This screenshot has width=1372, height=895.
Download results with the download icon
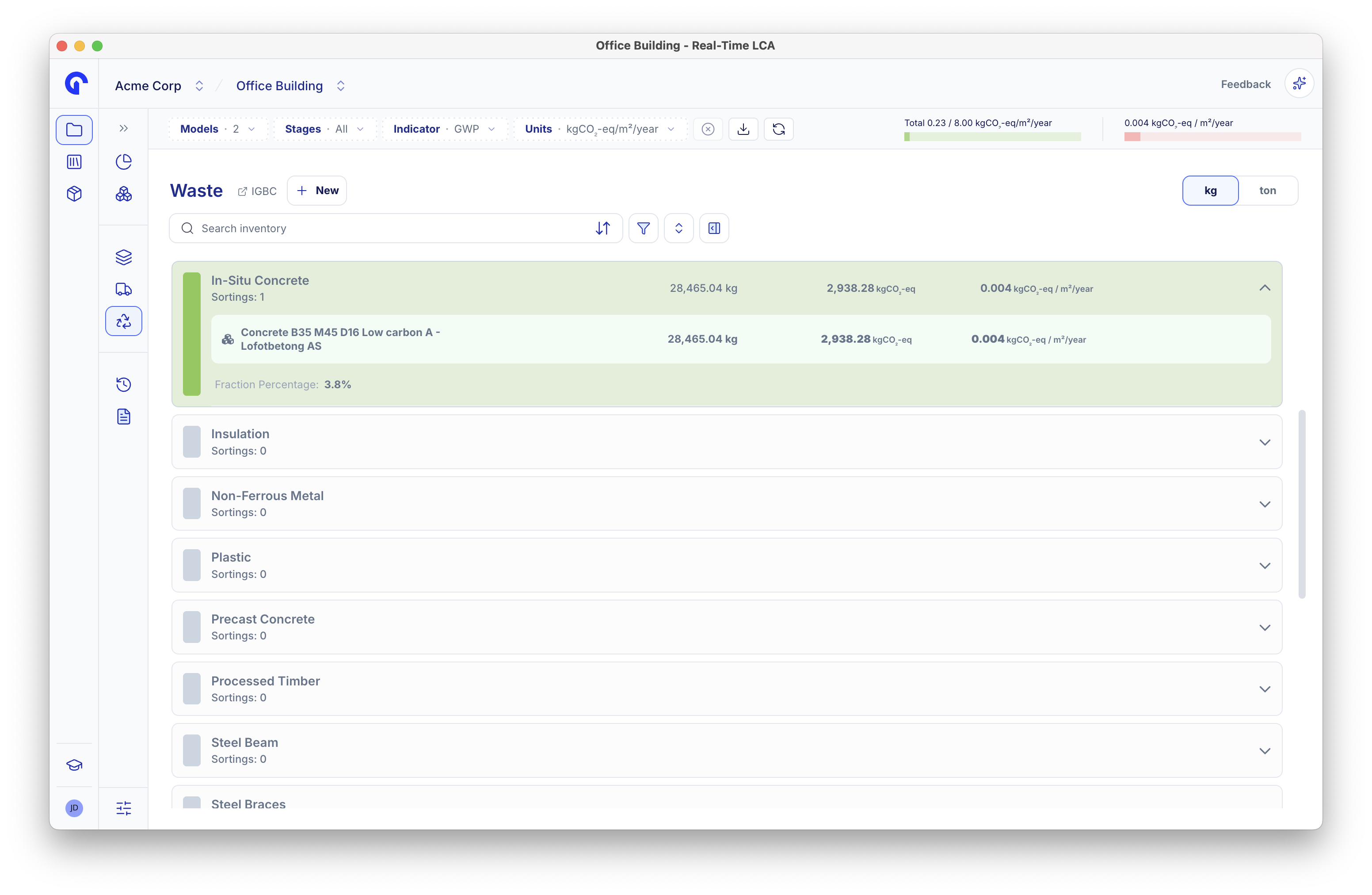pyautogui.click(x=743, y=129)
